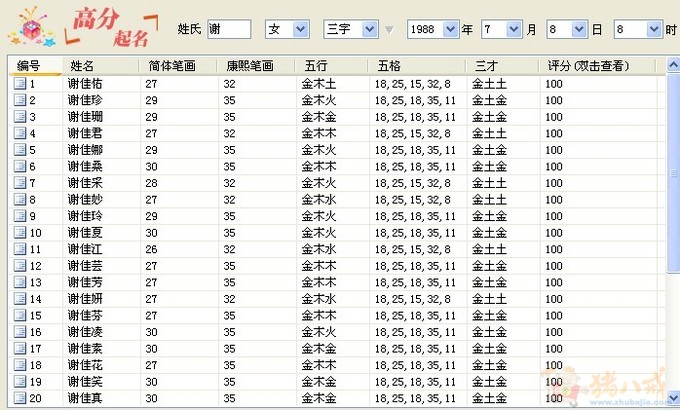
Task: Select the name 谢佳芸
Action: (85, 266)
